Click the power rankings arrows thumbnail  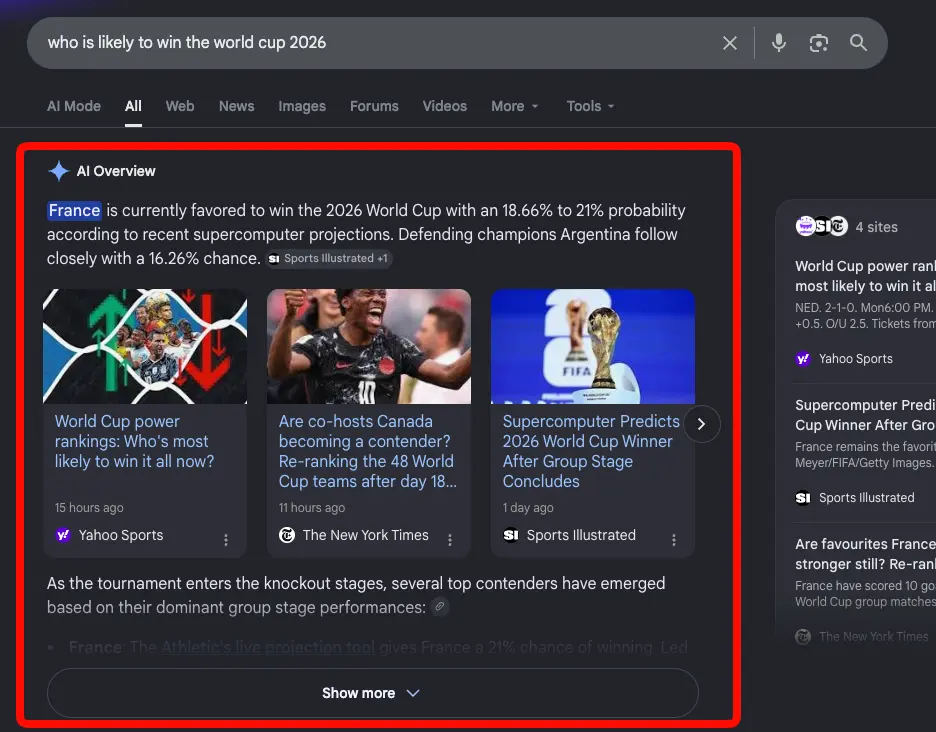145,346
